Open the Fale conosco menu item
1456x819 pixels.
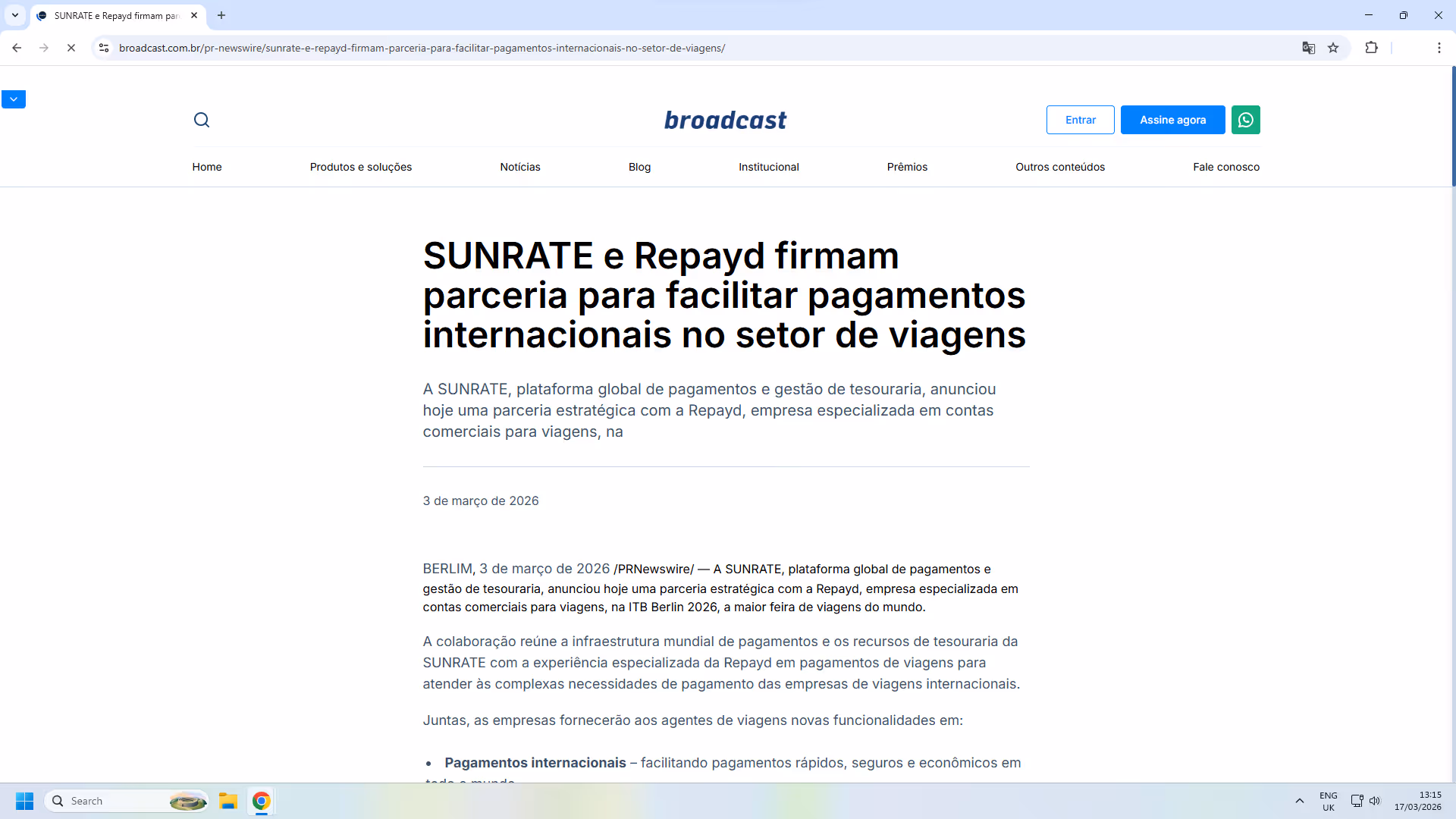1226,167
